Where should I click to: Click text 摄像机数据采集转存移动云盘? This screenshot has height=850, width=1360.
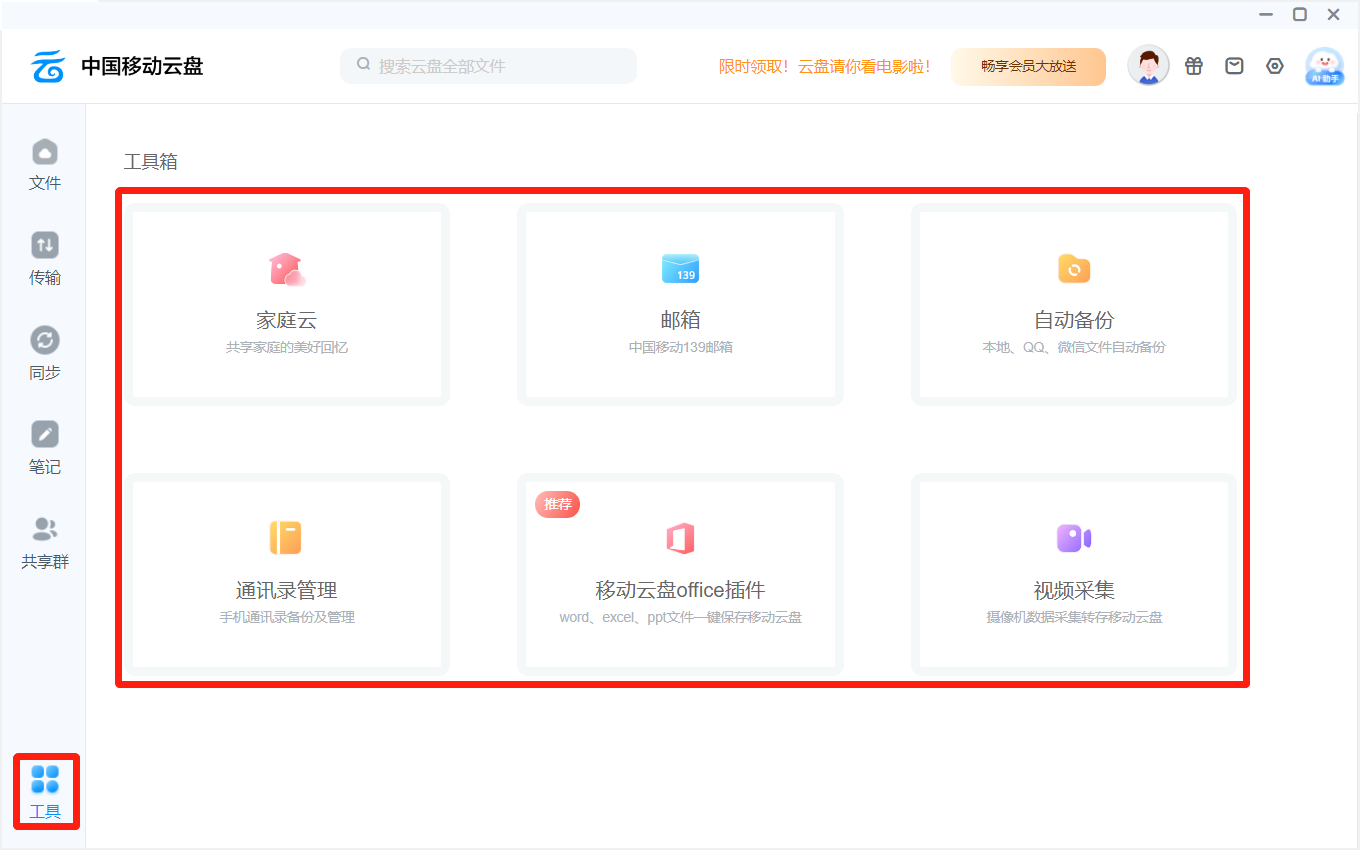click(x=1074, y=617)
